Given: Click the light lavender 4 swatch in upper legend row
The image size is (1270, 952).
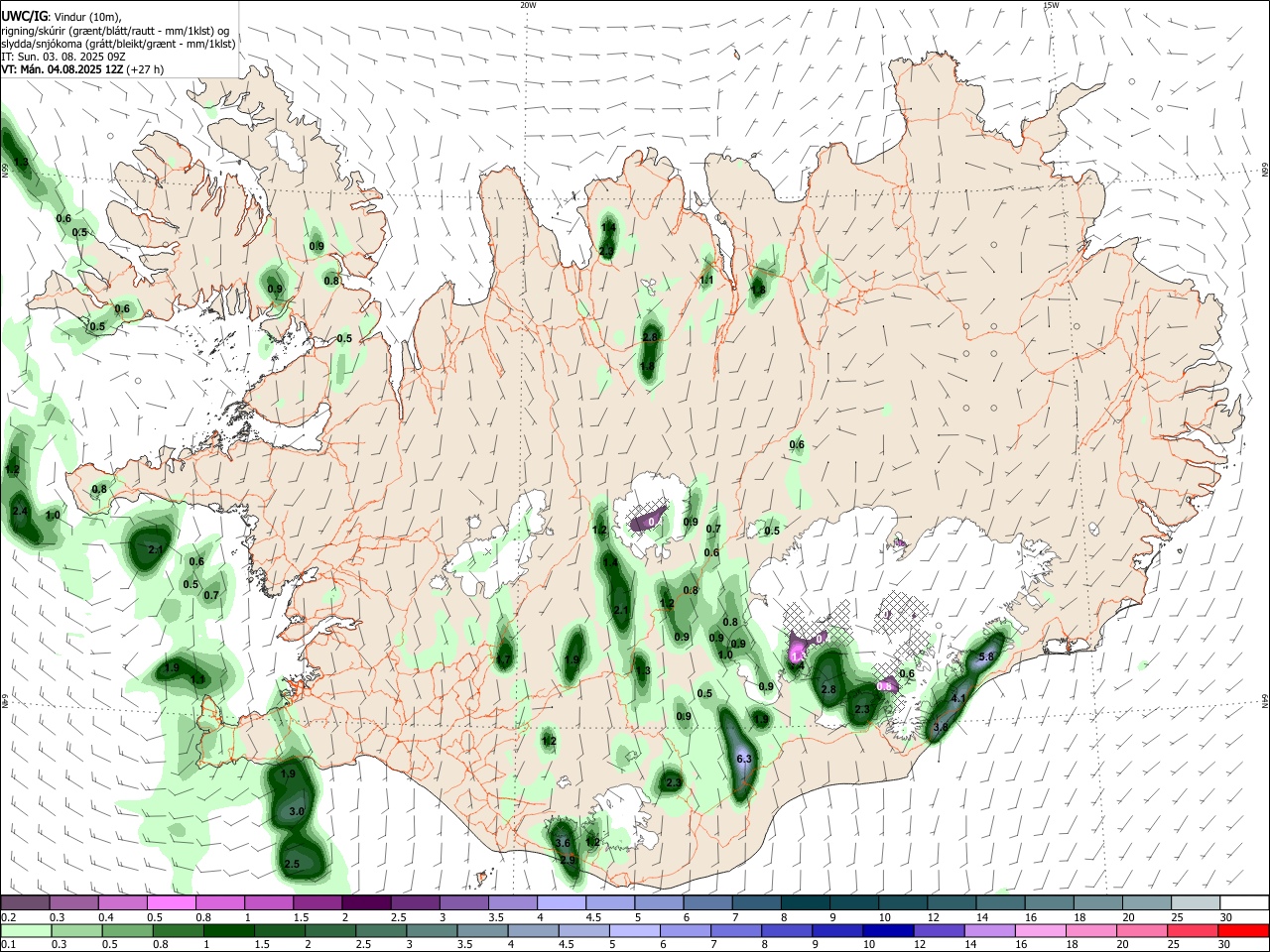Looking at the screenshot, I should [x=560, y=903].
